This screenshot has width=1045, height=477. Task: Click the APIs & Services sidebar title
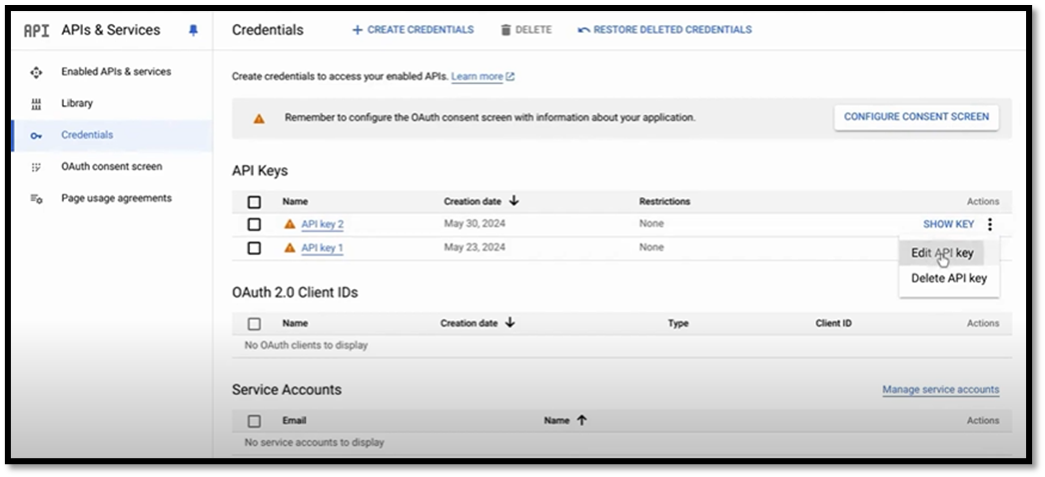111,30
